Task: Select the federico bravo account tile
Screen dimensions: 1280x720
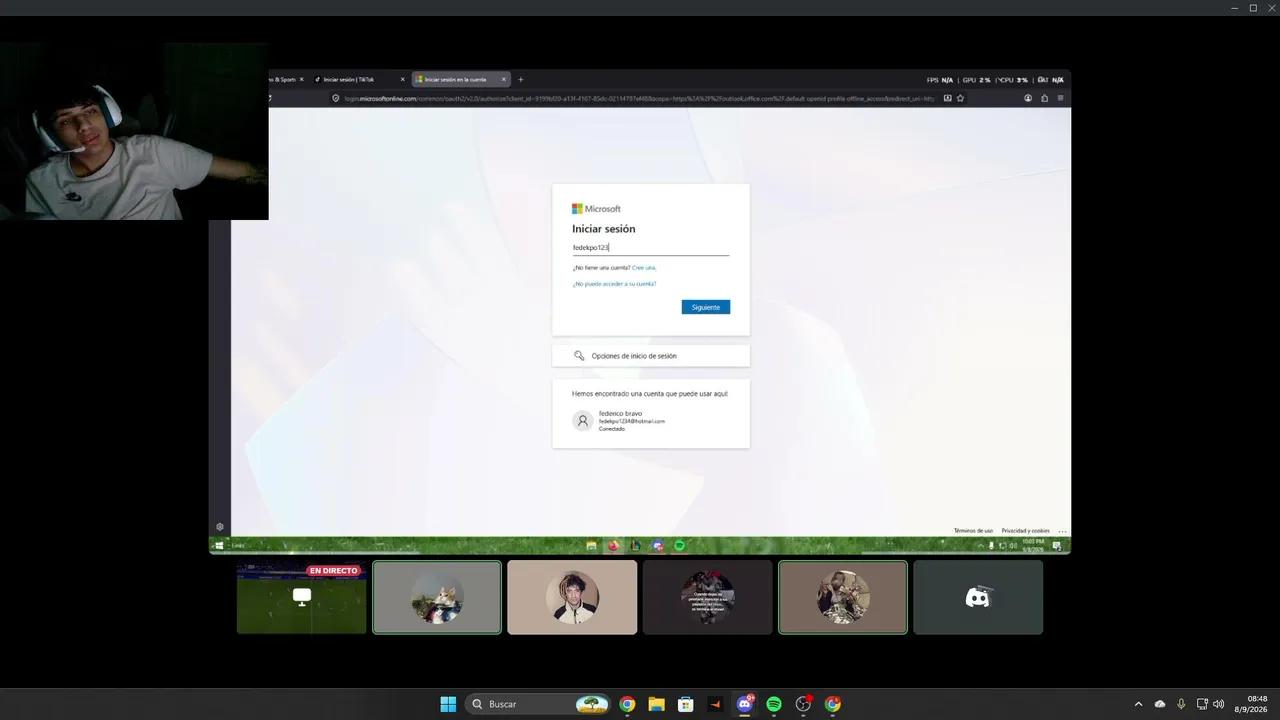Action: tap(650, 421)
